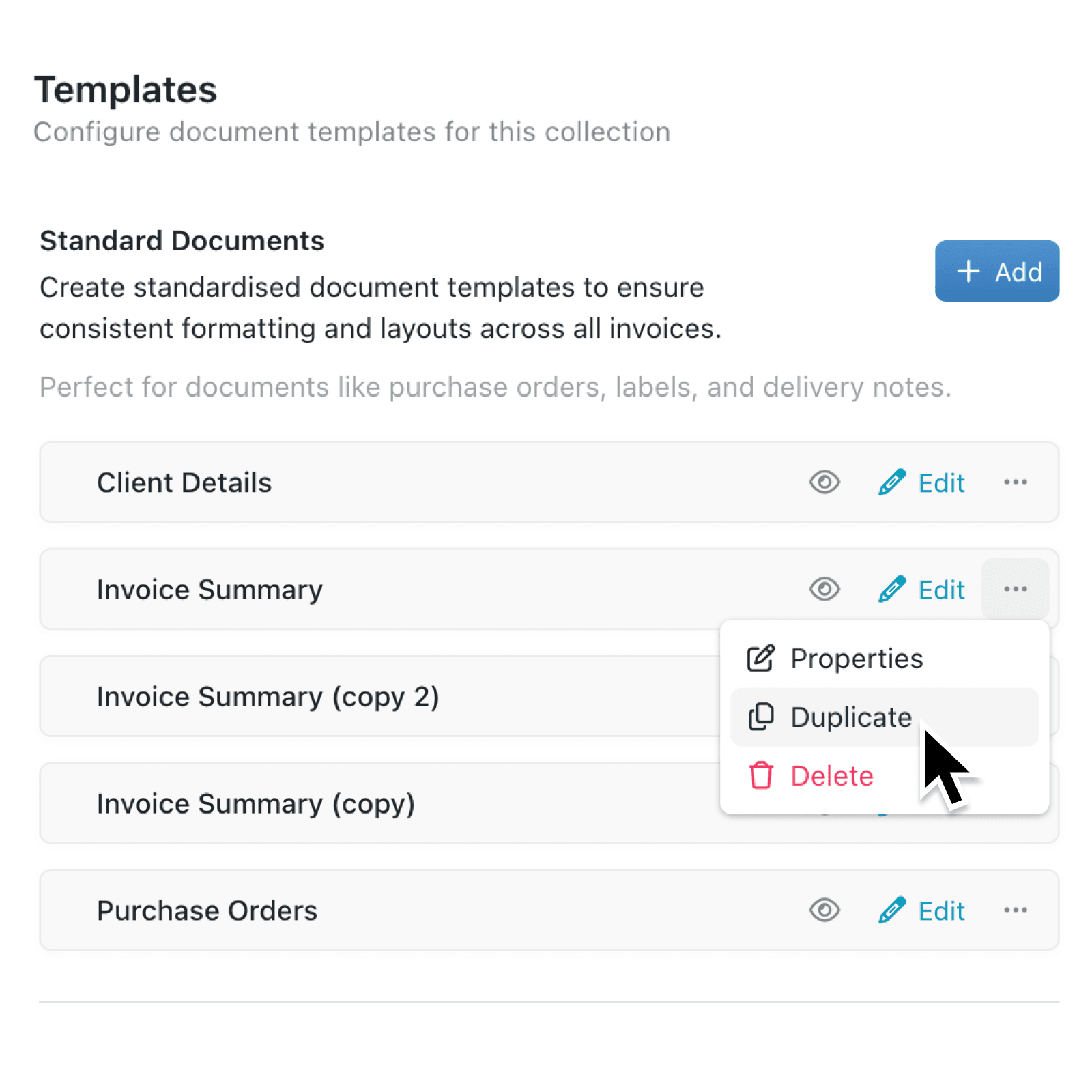Image resolution: width=1092 pixels, height=1092 pixels.
Task: Select the pencil edit icon on Invoice Summary
Action: click(891, 589)
